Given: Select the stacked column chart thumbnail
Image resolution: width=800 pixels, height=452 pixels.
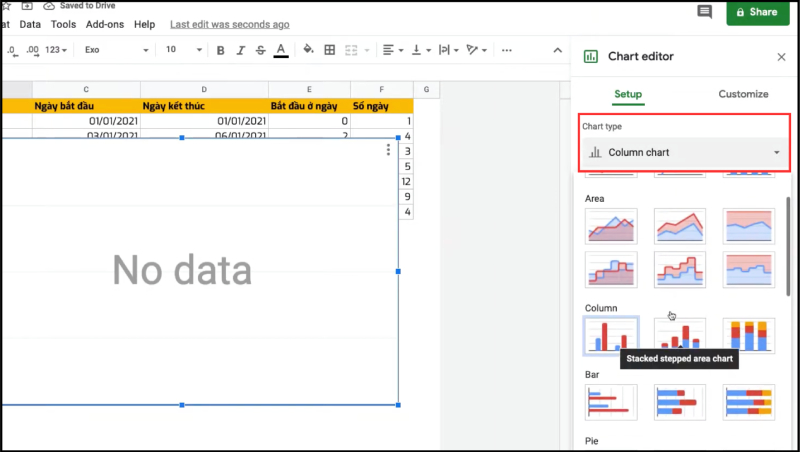Looking at the screenshot, I should 680,334.
